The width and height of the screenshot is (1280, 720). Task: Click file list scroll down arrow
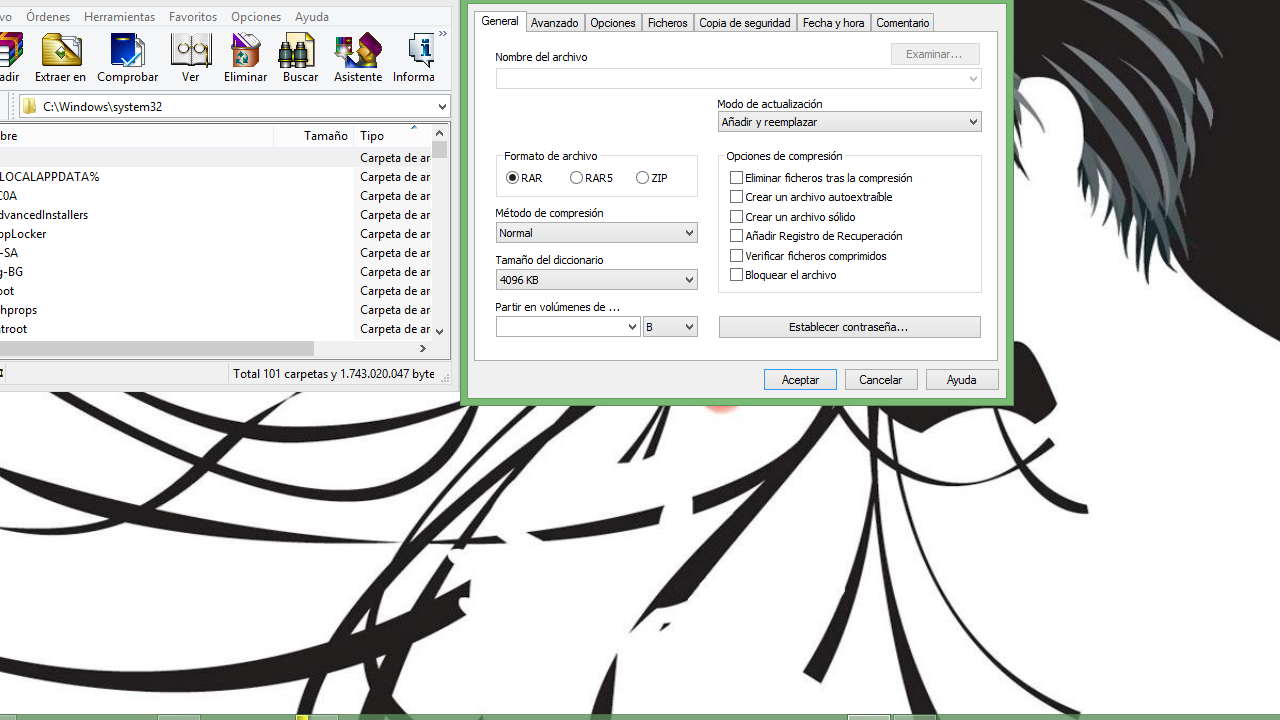440,331
